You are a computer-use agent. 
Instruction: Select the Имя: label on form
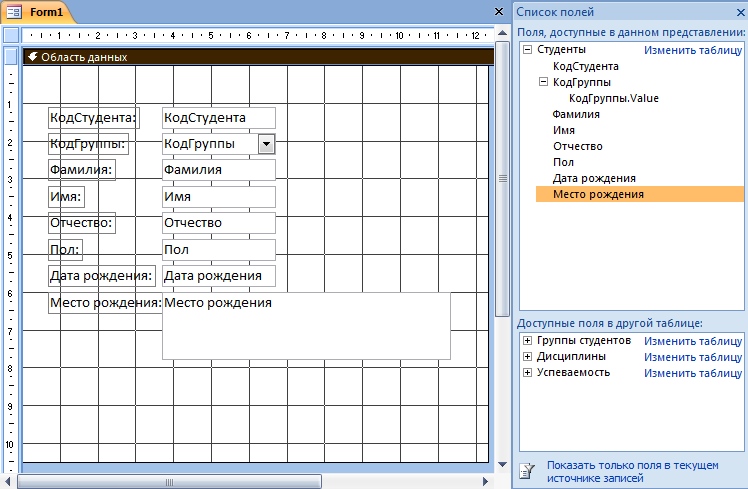pyautogui.click(x=66, y=197)
